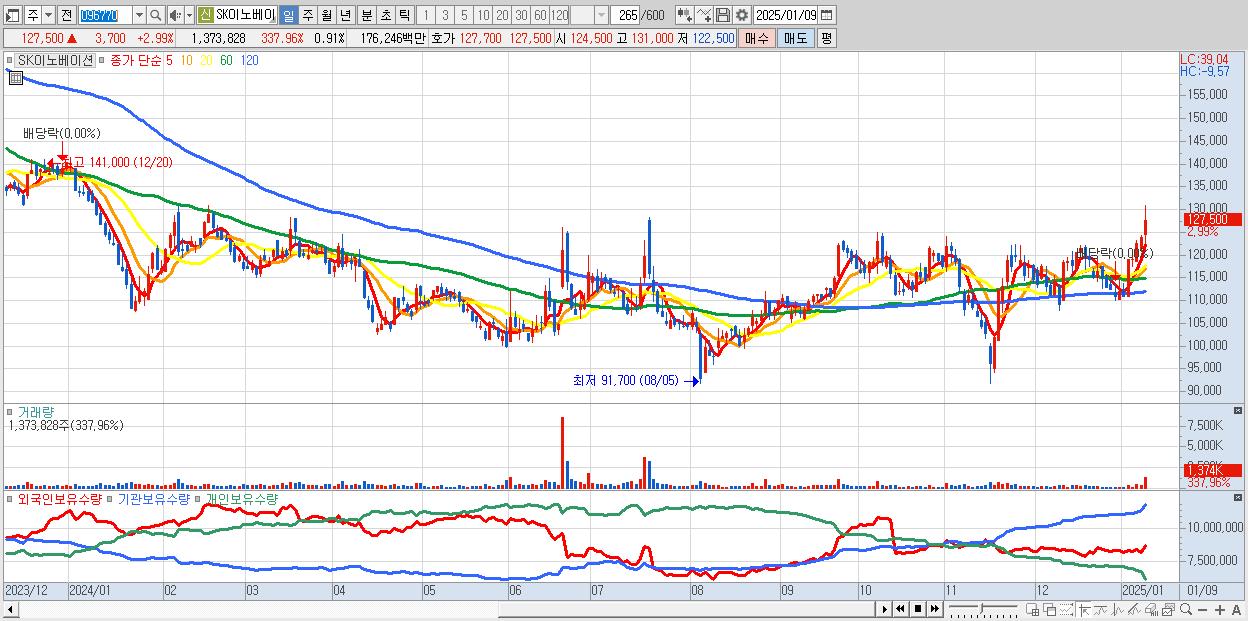Open the calendar date picker icon

pos(826,15)
